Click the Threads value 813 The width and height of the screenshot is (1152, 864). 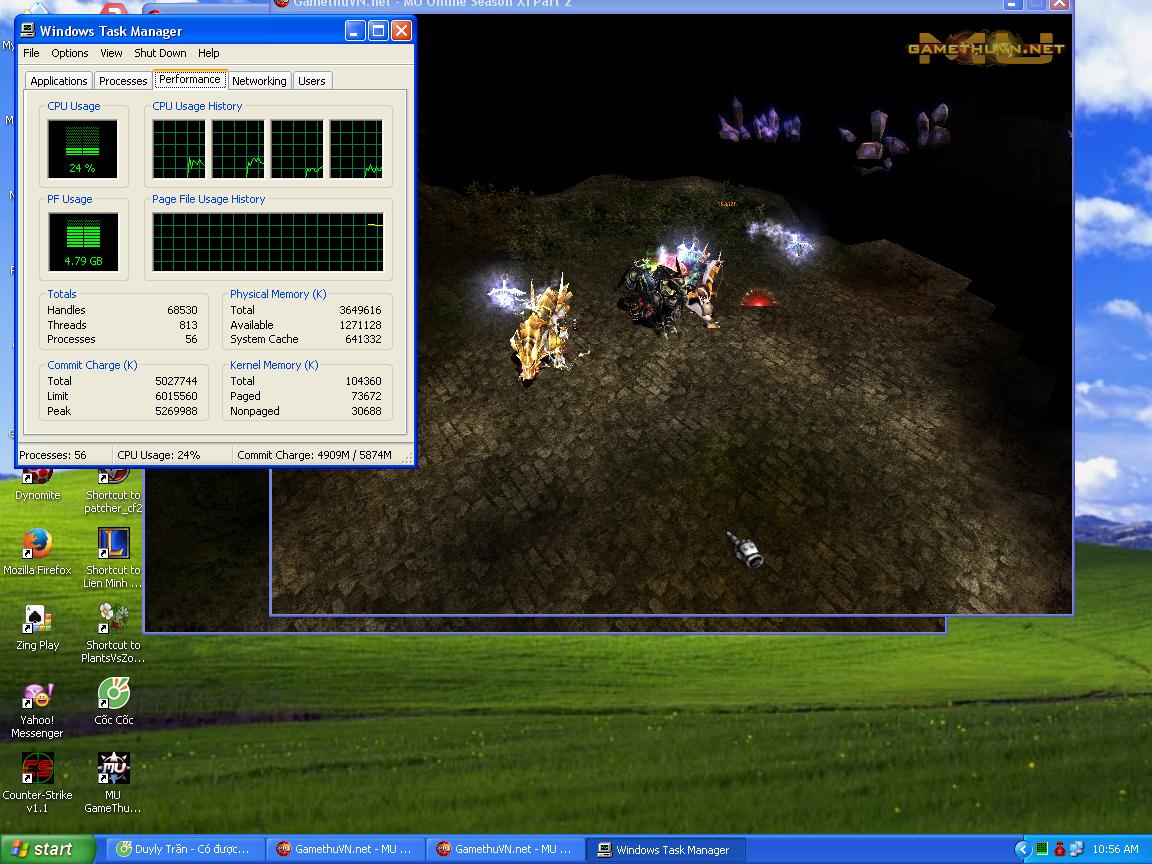tap(188, 325)
